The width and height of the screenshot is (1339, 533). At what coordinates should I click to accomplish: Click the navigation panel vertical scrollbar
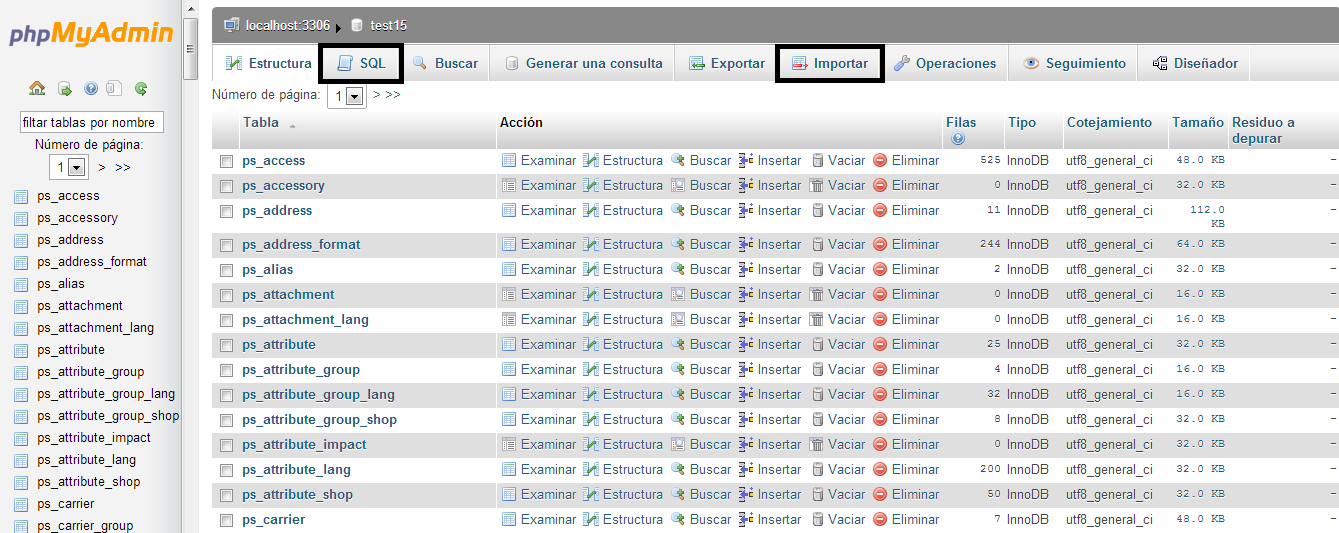click(191, 266)
